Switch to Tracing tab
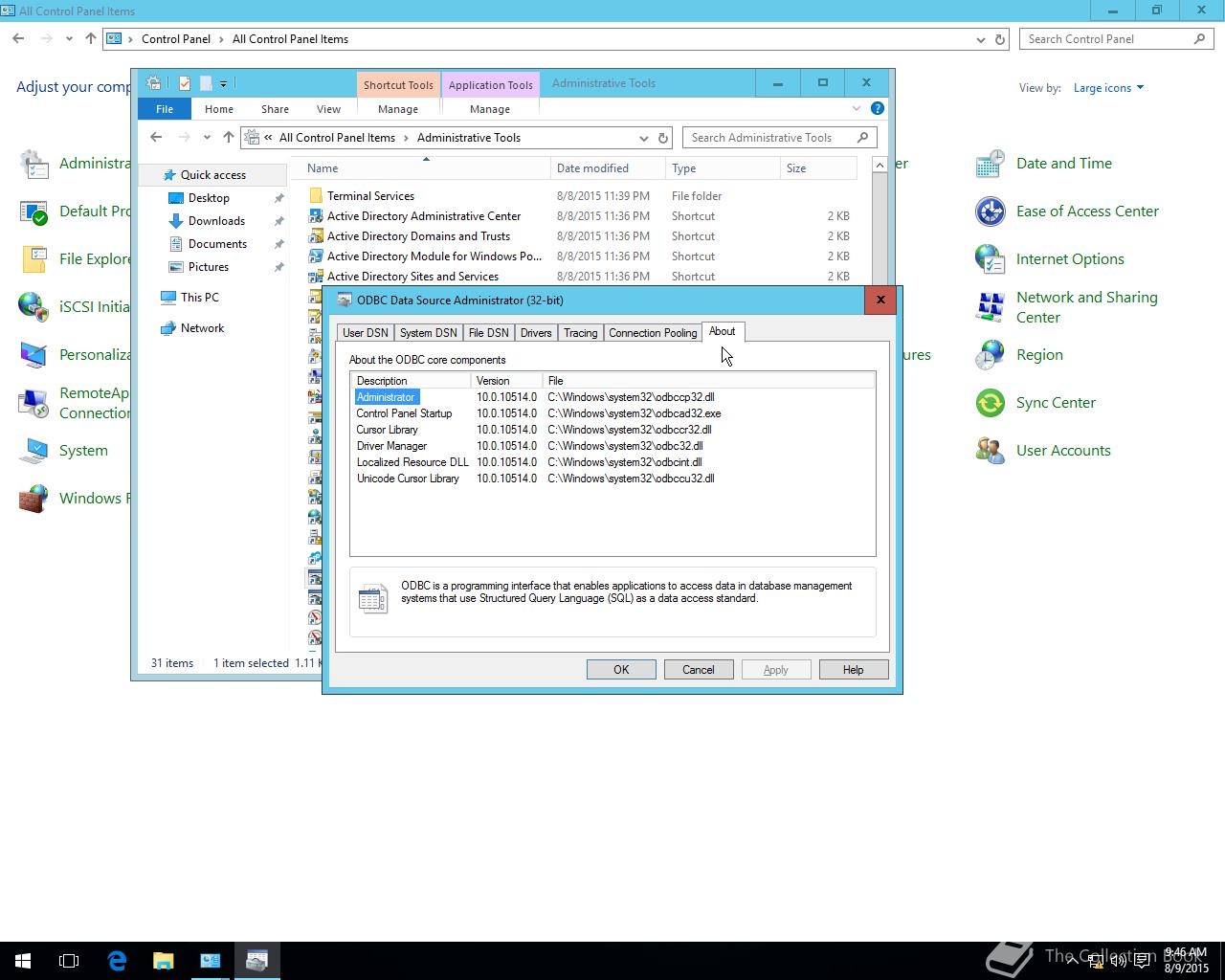The height and width of the screenshot is (980, 1225). click(x=580, y=333)
